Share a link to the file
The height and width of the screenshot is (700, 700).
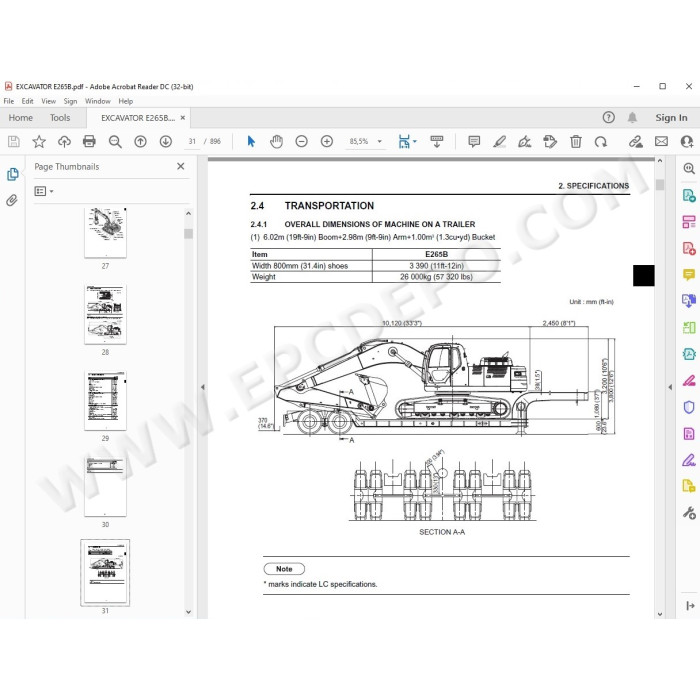click(636, 142)
